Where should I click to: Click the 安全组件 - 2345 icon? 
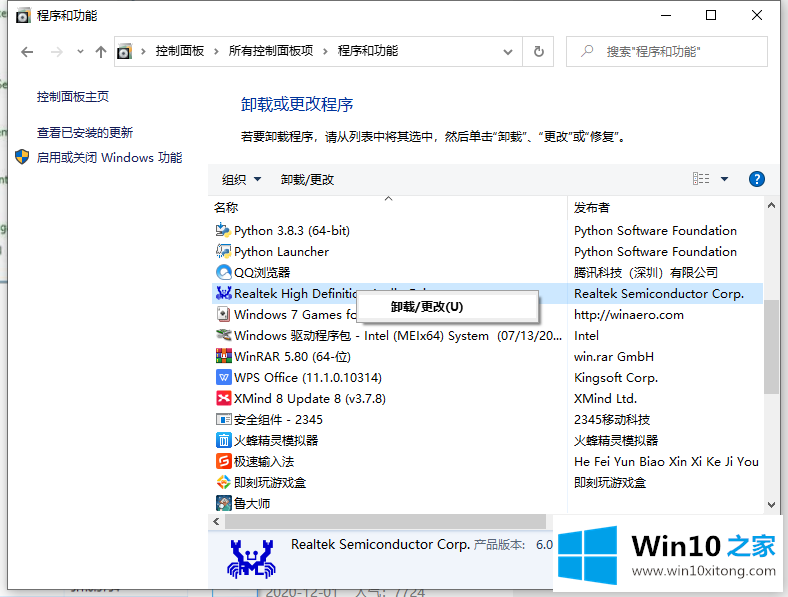point(223,419)
